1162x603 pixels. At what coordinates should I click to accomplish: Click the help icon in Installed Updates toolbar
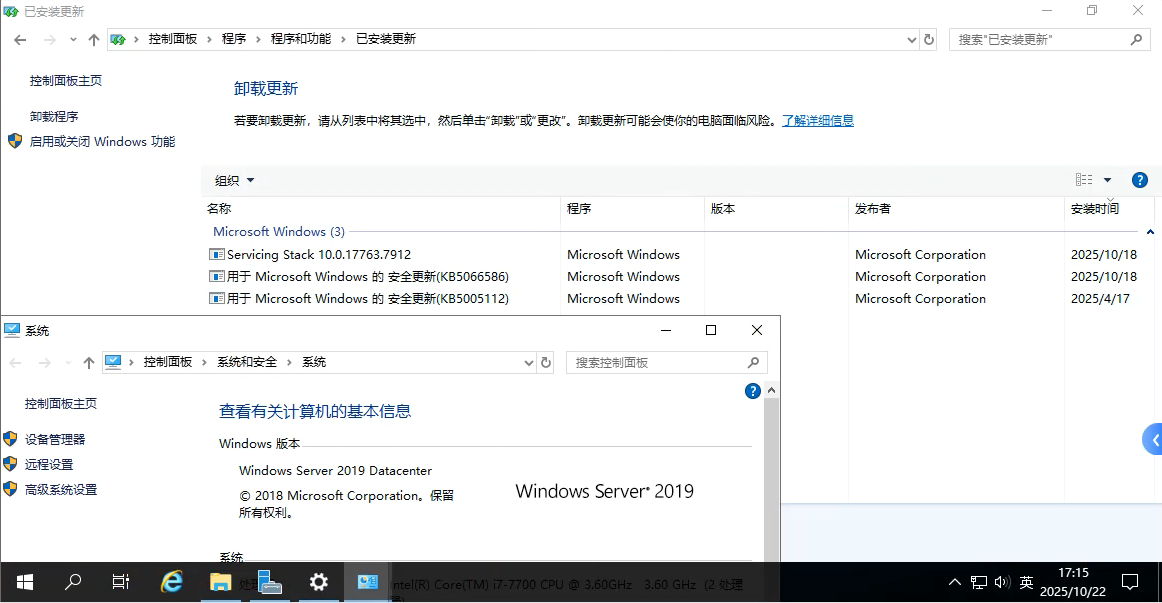pos(1139,180)
